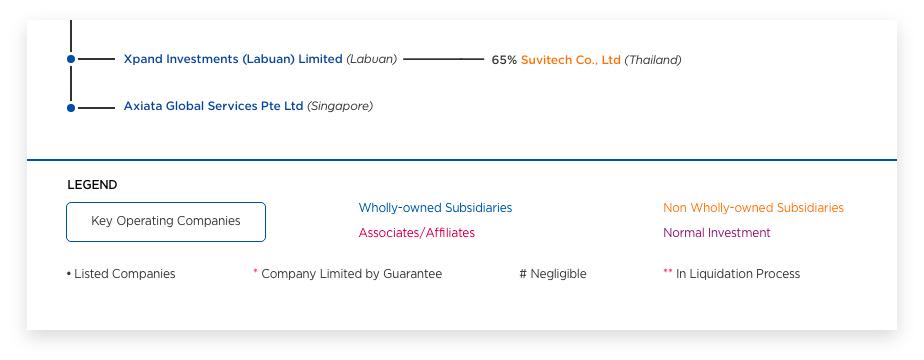This screenshot has width=924, height=360.
Task: Click the (Thailand) country label
Action: click(x=652, y=60)
